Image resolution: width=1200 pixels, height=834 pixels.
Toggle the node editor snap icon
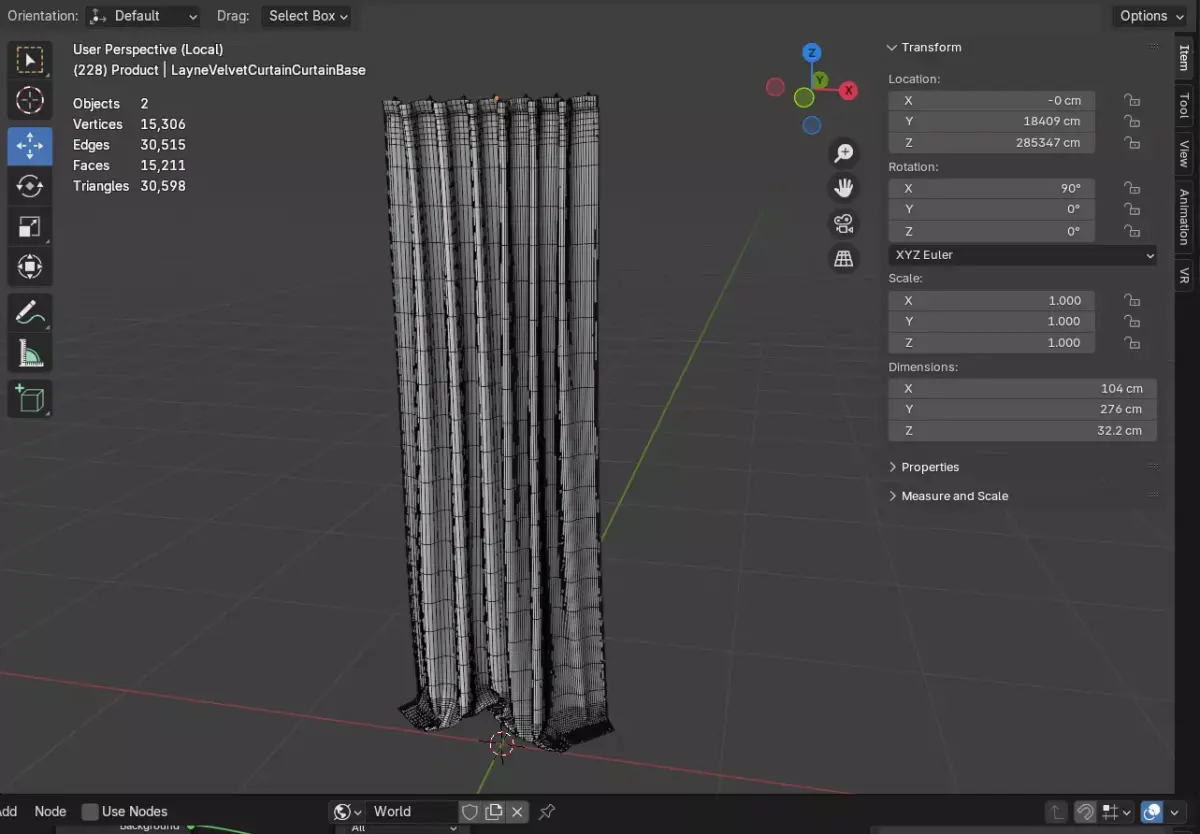tap(1085, 812)
